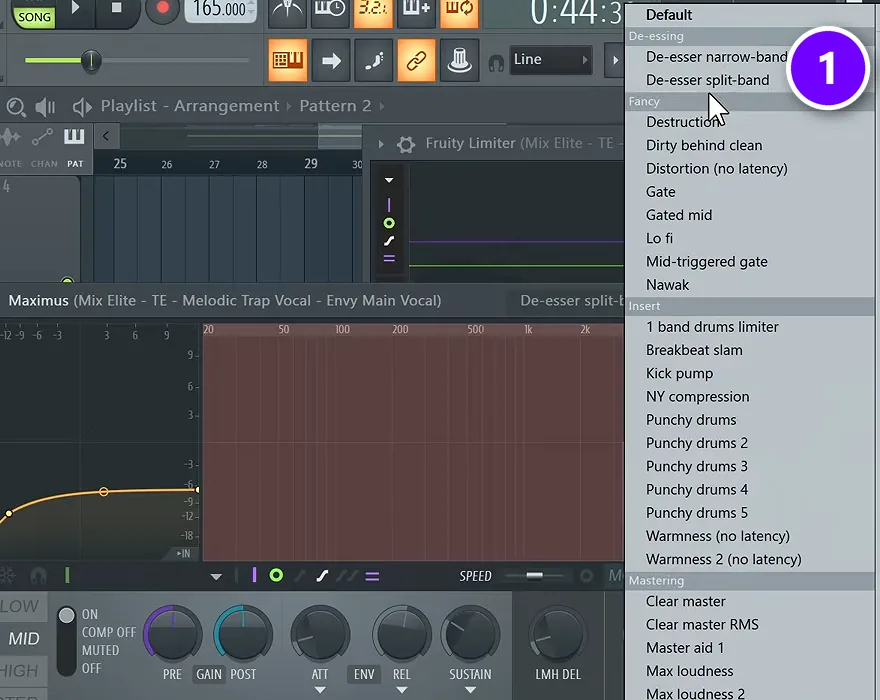Adjust the Maximus SPEED slider
880x700 pixels.
(534, 575)
